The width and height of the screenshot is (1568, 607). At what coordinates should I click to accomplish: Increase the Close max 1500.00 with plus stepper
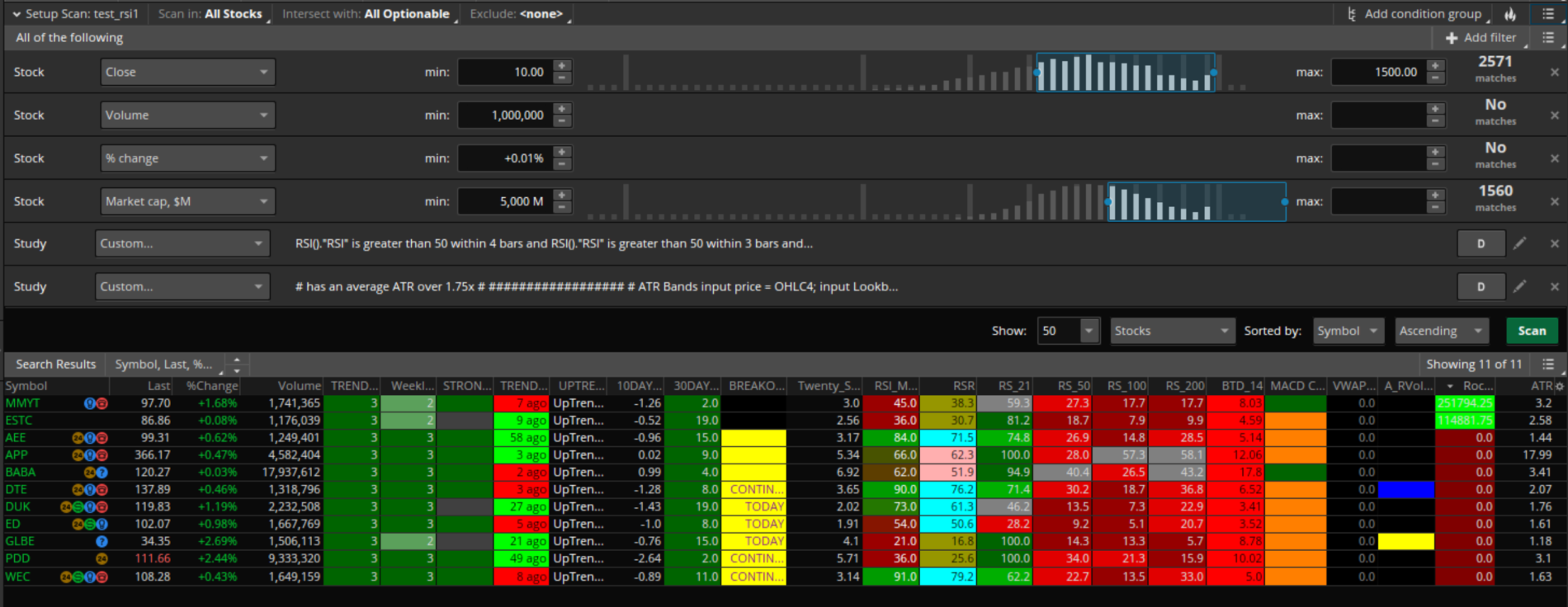pos(1436,66)
